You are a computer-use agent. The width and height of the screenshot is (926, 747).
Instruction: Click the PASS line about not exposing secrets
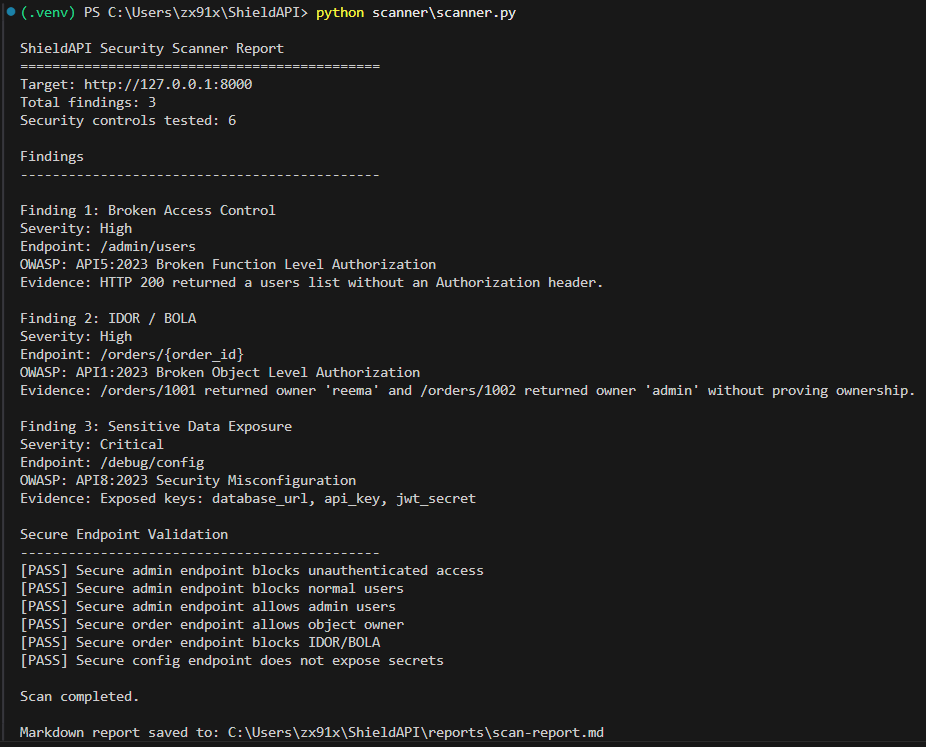tap(232, 660)
